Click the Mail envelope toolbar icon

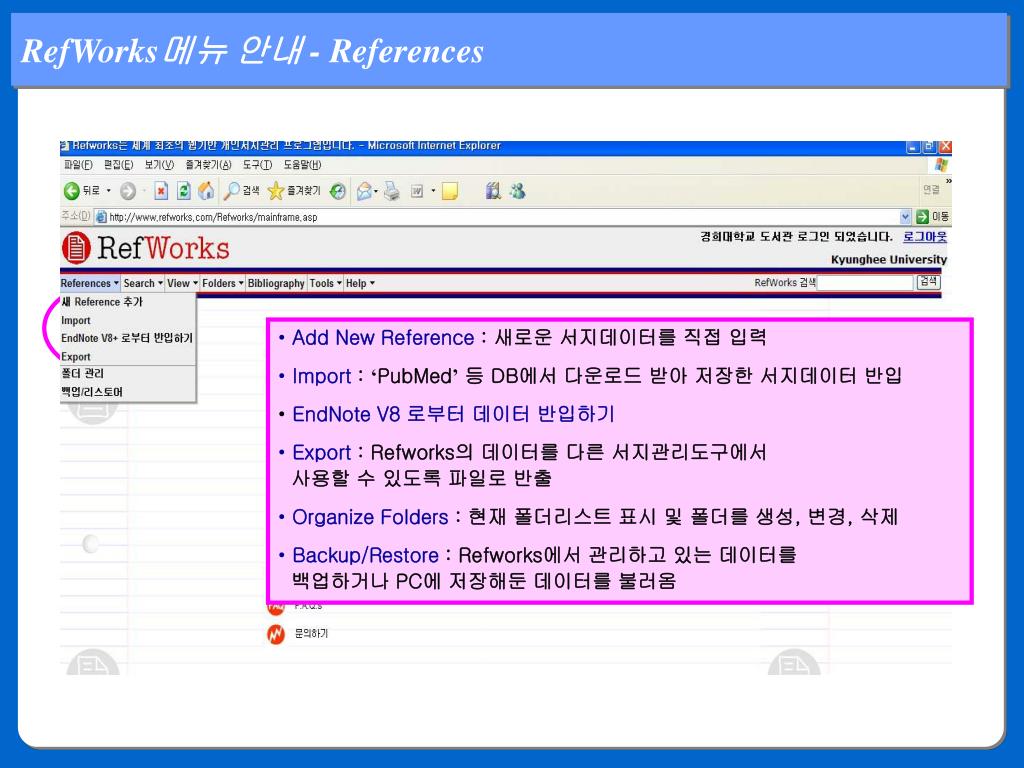click(364, 191)
